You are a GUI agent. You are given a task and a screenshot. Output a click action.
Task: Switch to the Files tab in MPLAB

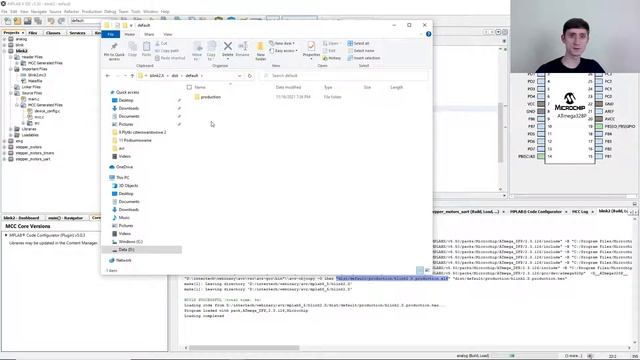tap(33, 33)
